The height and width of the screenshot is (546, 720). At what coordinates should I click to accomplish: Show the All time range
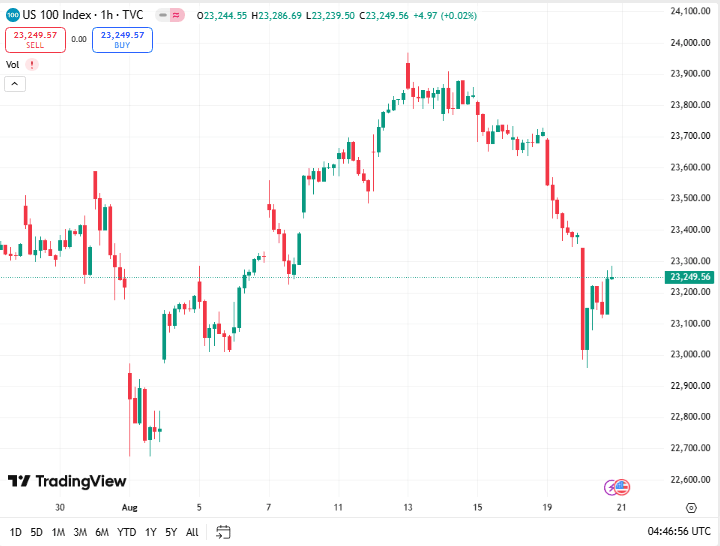(x=192, y=532)
